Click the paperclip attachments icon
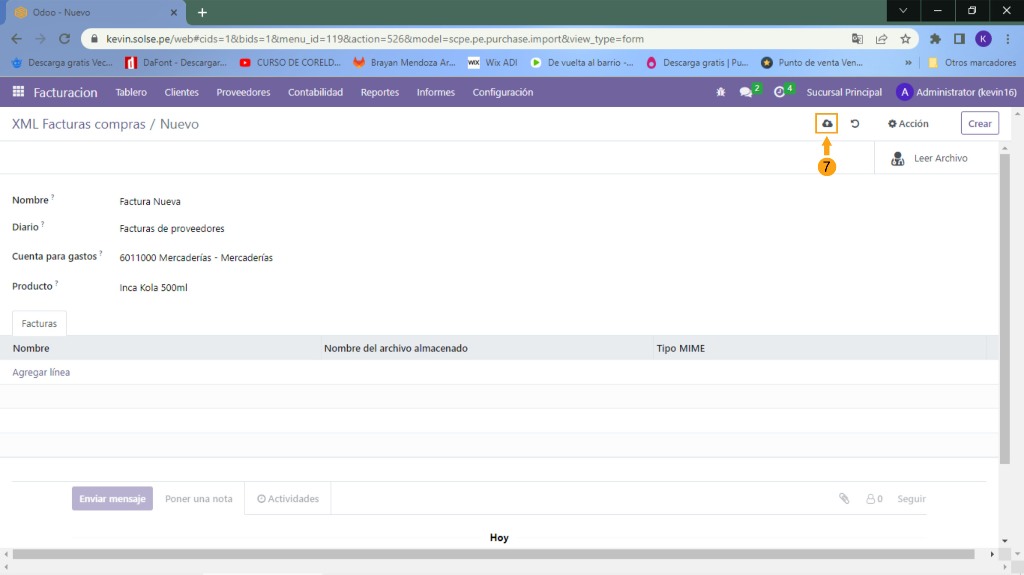Screen dimensions: 1024x575 843,498
